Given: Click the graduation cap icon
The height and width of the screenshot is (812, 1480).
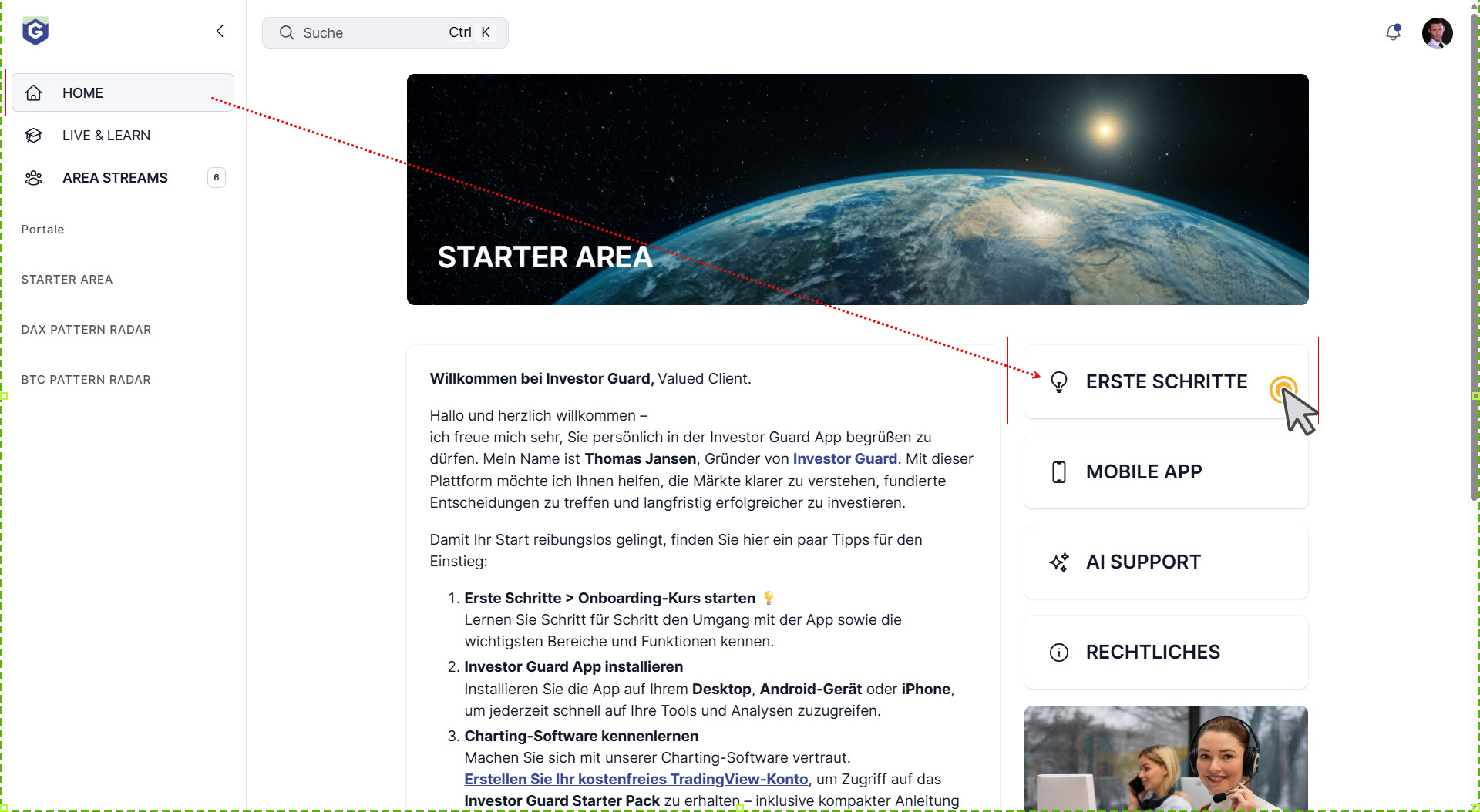Looking at the screenshot, I should (33, 136).
